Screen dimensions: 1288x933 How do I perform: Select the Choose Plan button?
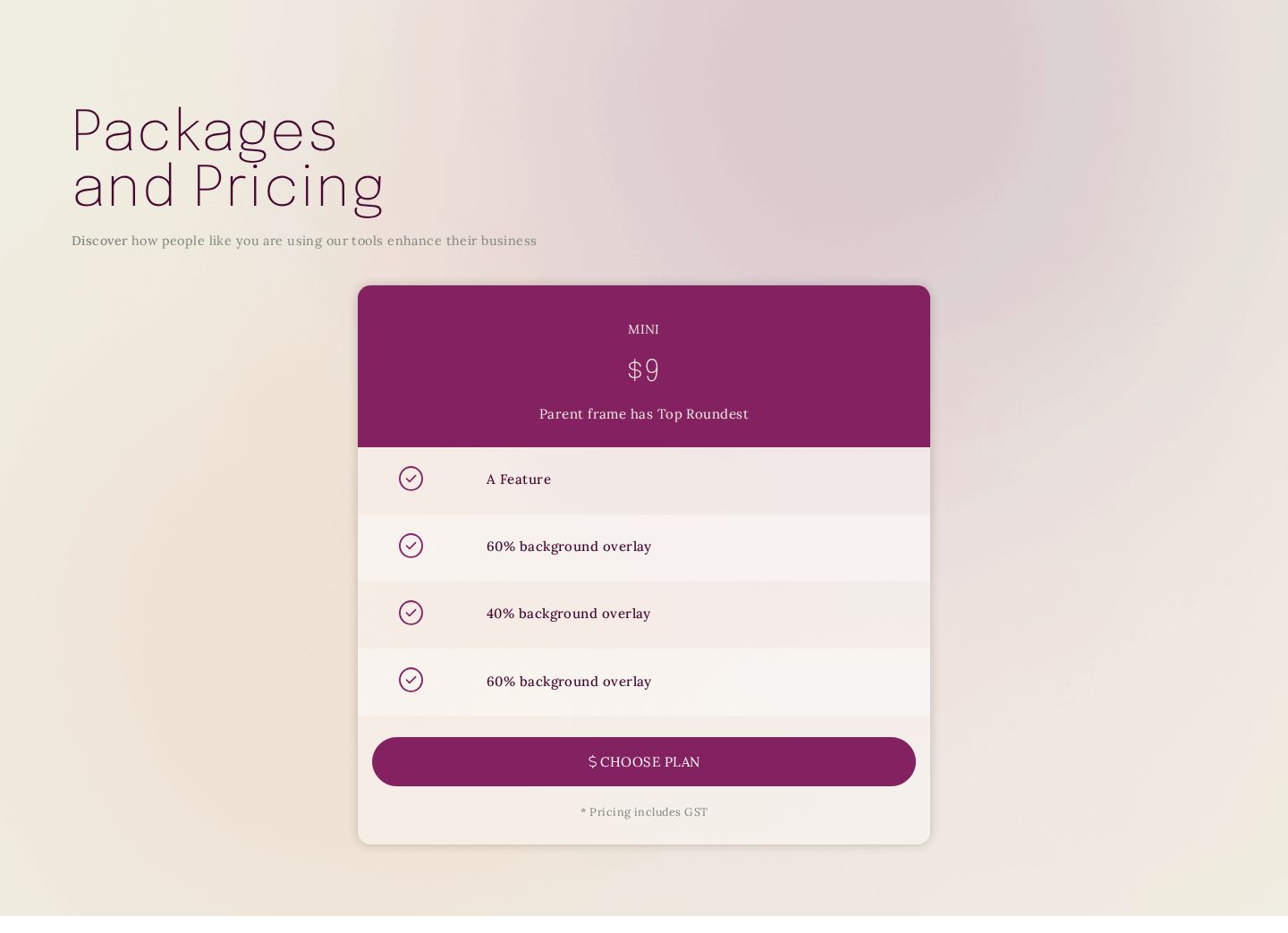coord(644,761)
